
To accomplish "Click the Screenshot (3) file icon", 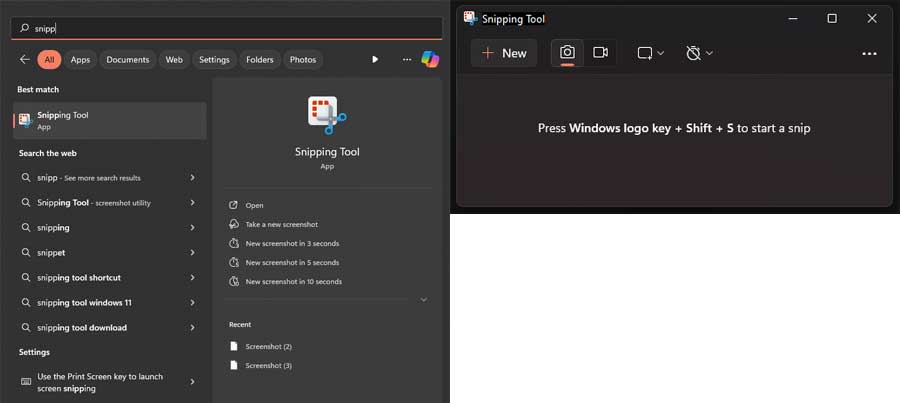I will (x=234, y=365).
